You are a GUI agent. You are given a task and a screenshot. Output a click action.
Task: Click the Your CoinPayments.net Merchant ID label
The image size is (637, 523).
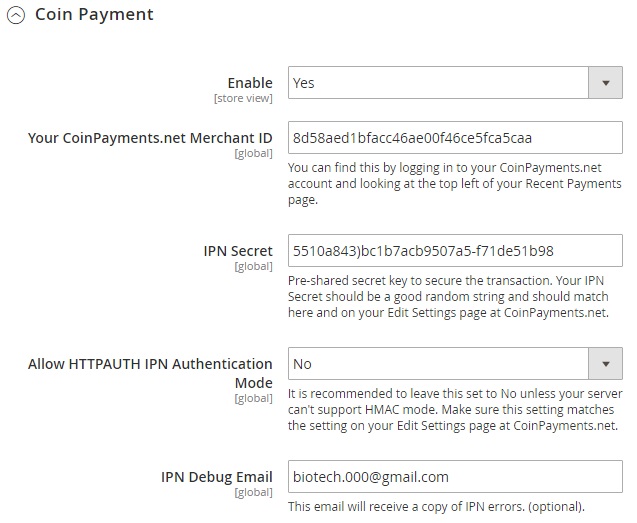tap(150, 138)
